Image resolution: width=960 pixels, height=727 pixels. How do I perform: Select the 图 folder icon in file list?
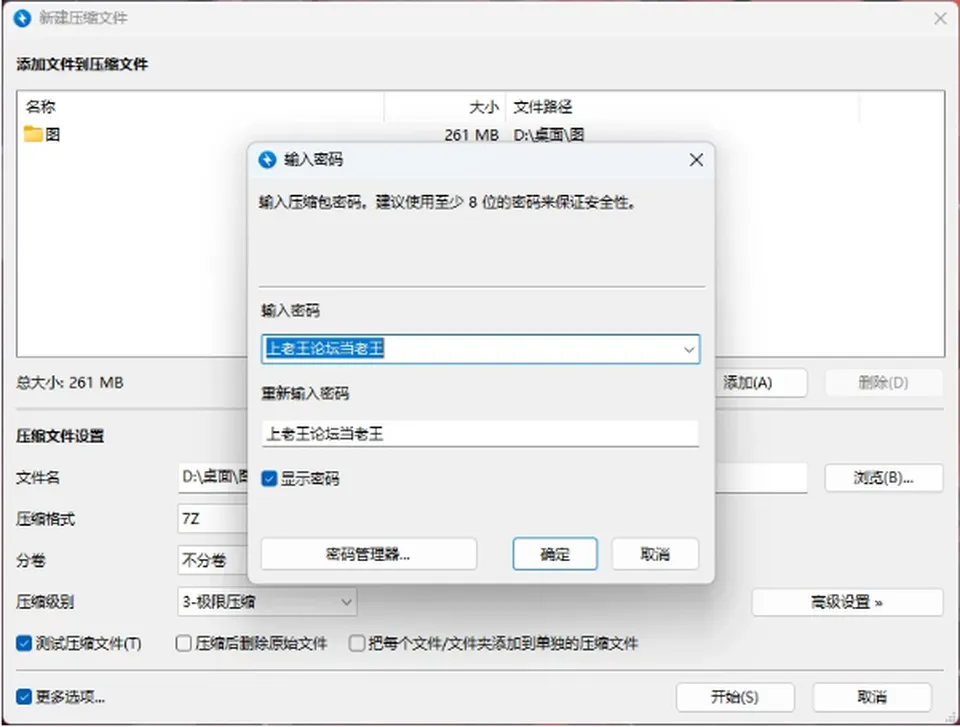tap(33, 134)
